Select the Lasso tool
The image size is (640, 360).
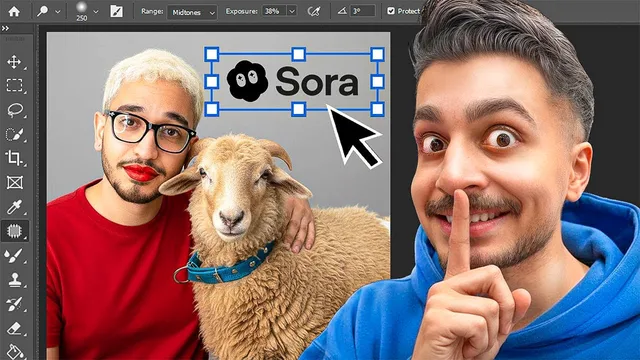(x=15, y=110)
